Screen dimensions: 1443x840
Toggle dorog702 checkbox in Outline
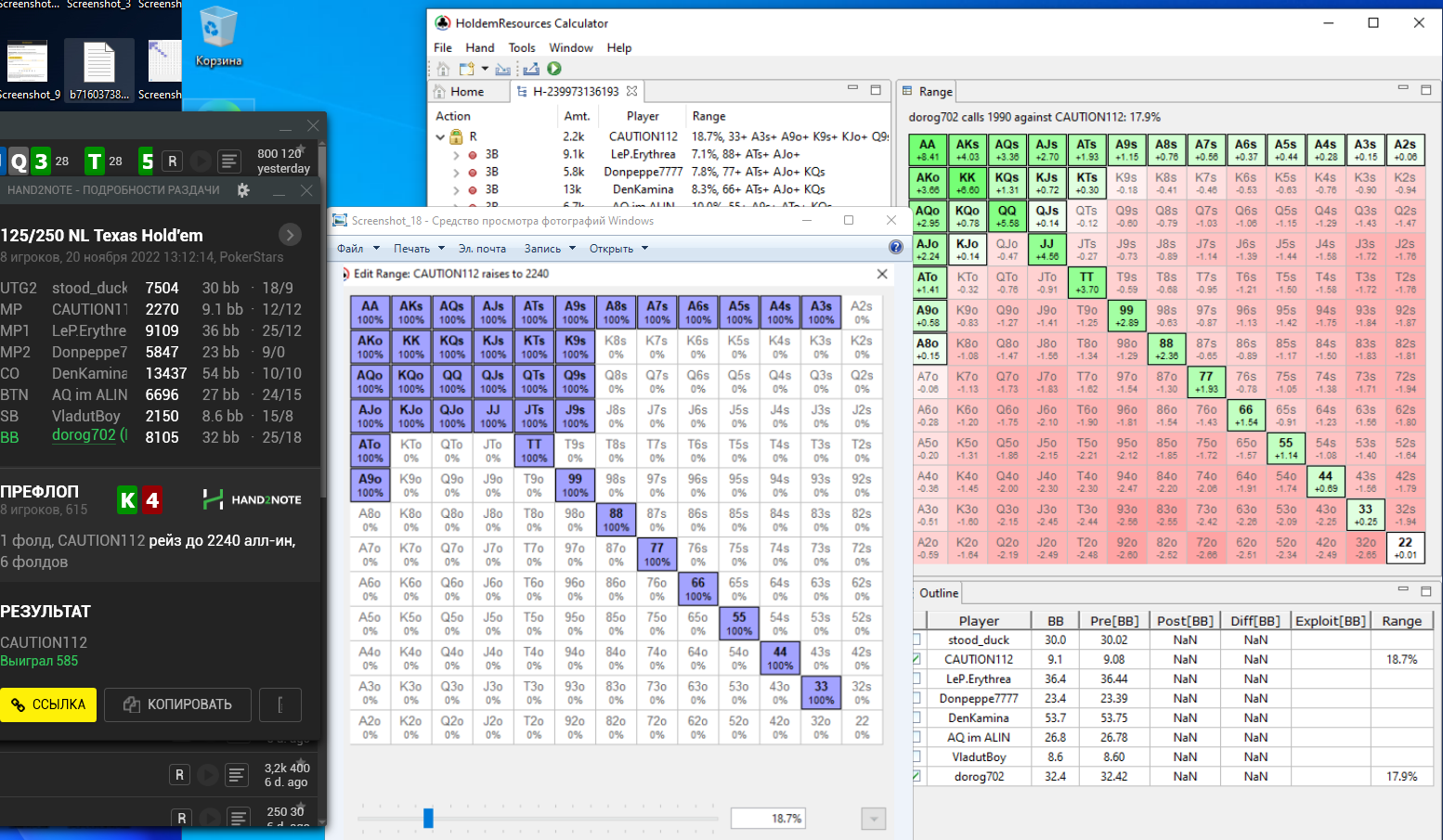(x=917, y=776)
